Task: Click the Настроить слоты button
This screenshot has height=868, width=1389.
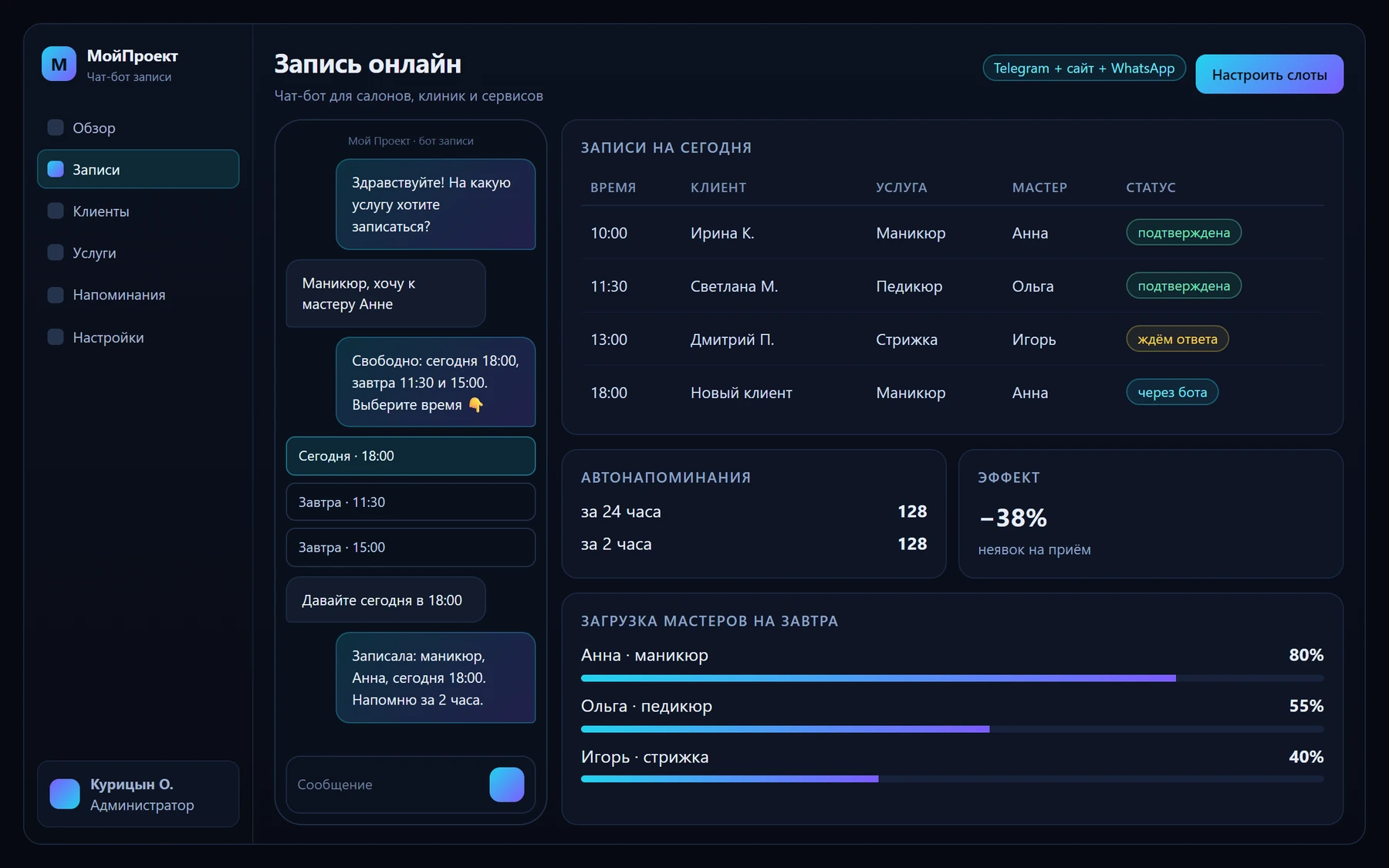Action: [1269, 74]
